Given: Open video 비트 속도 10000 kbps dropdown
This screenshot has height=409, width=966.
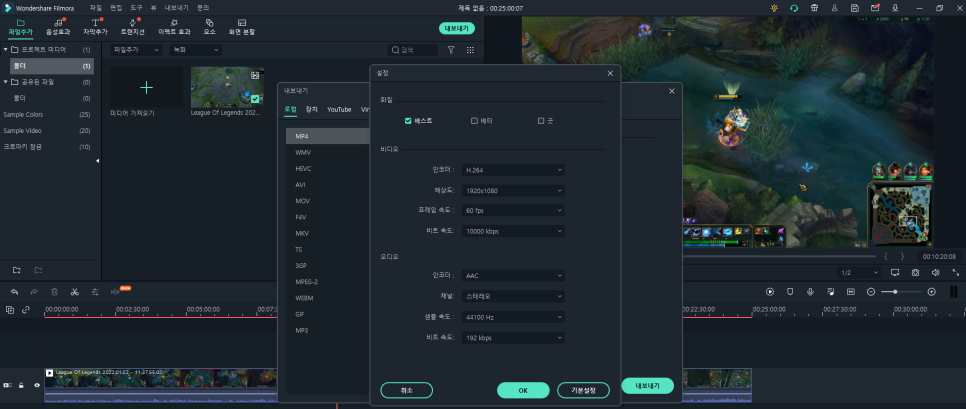Looking at the screenshot, I should pos(513,231).
